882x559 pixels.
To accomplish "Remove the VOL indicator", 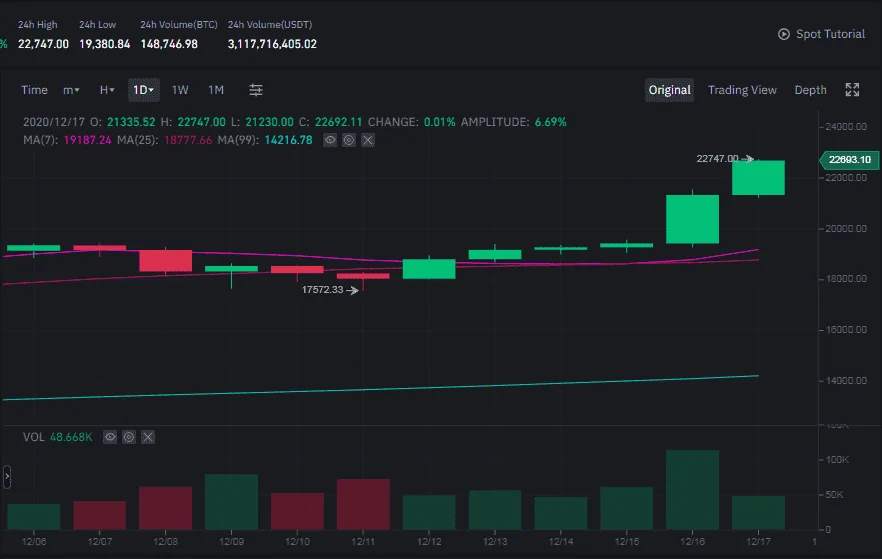I will [x=148, y=437].
